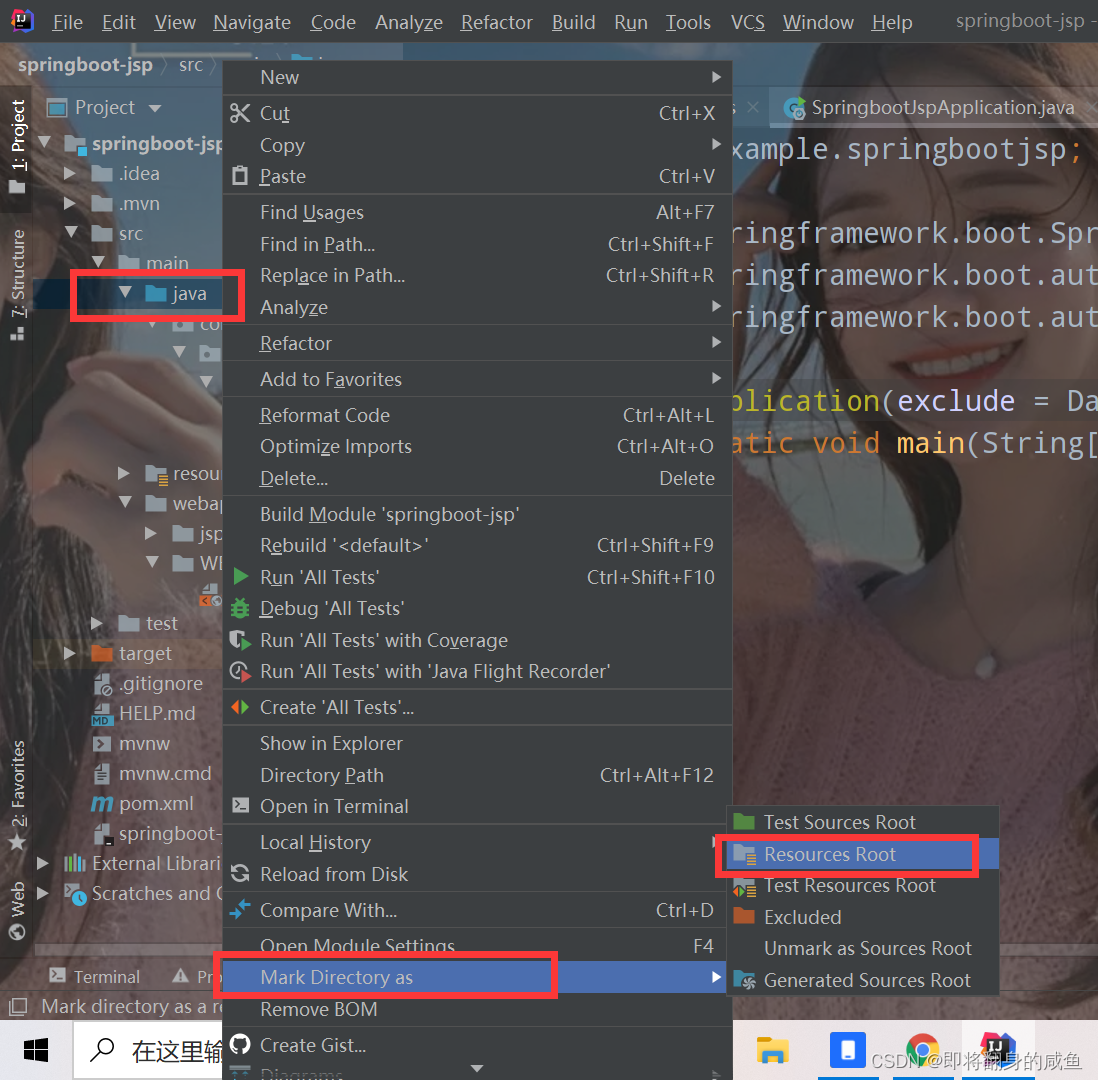
Task: Open the Web side tool tab
Action: pos(18,911)
